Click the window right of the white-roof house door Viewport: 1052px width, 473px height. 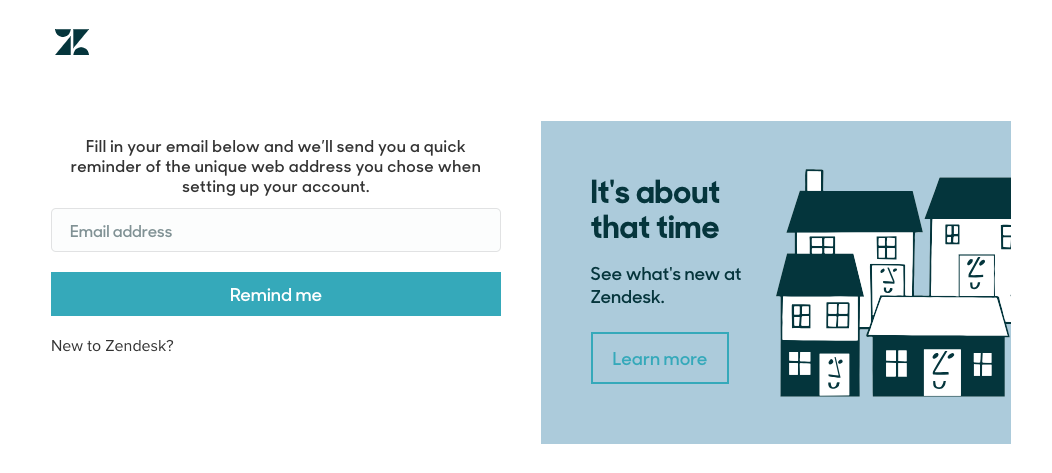[982, 363]
